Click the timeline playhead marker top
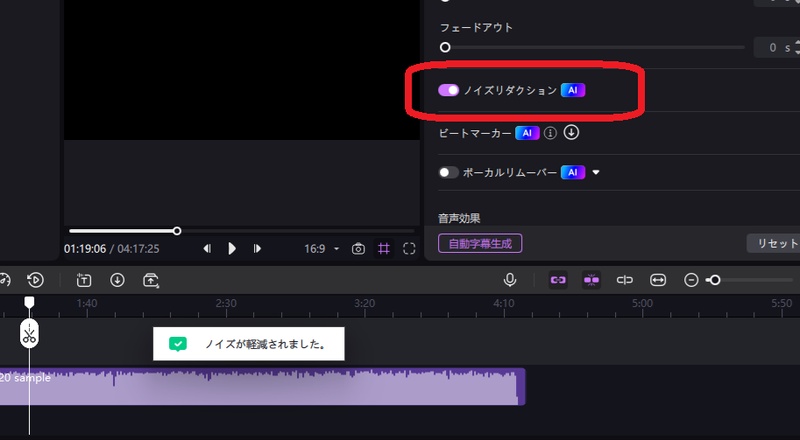This screenshot has height=440, width=800. 30,302
